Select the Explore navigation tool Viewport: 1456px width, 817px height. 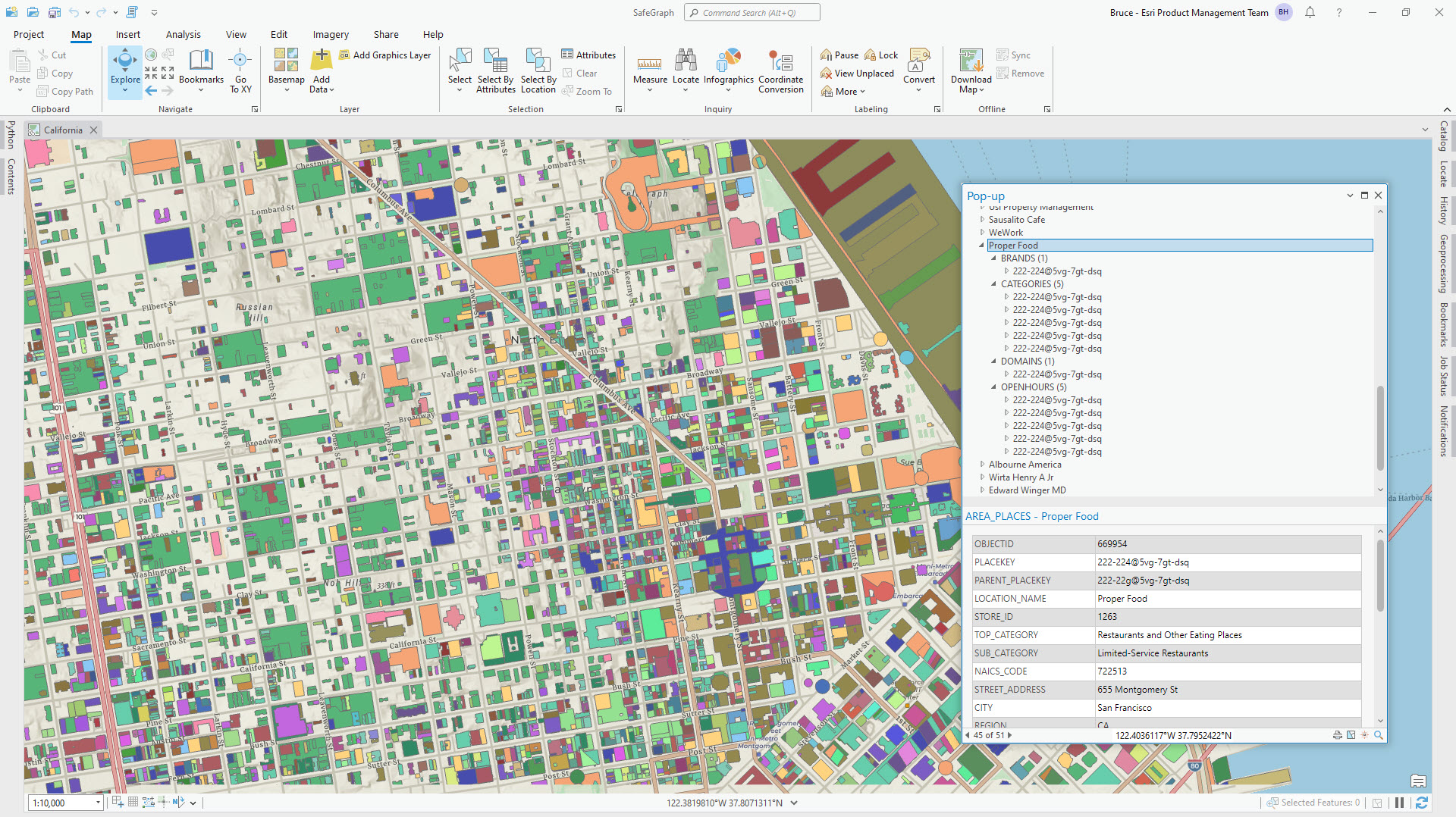tap(125, 67)
